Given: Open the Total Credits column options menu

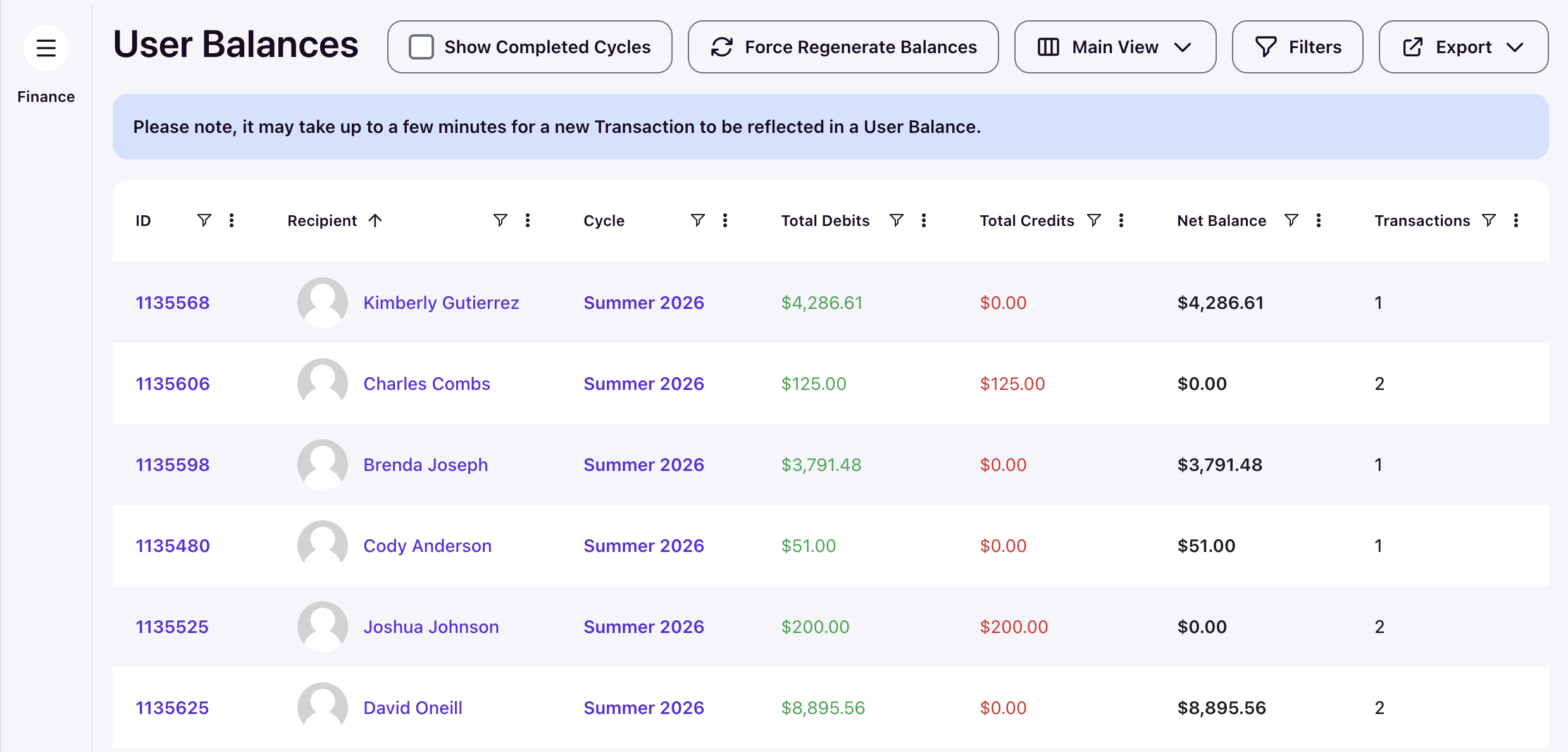Looking at the screenshot, I should (x=1121, y=220).
